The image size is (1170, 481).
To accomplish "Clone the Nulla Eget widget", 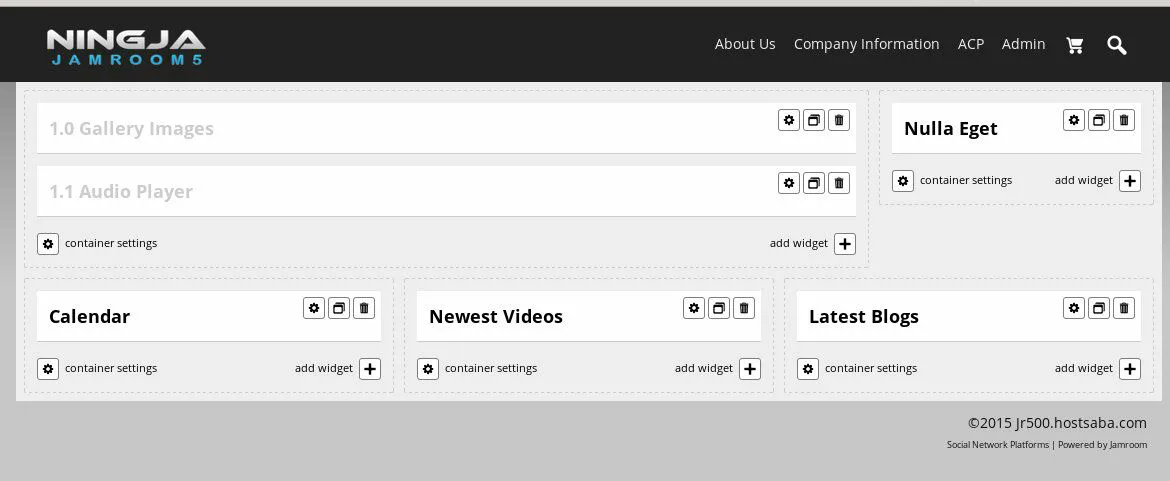I will [x=1098, y=120].
